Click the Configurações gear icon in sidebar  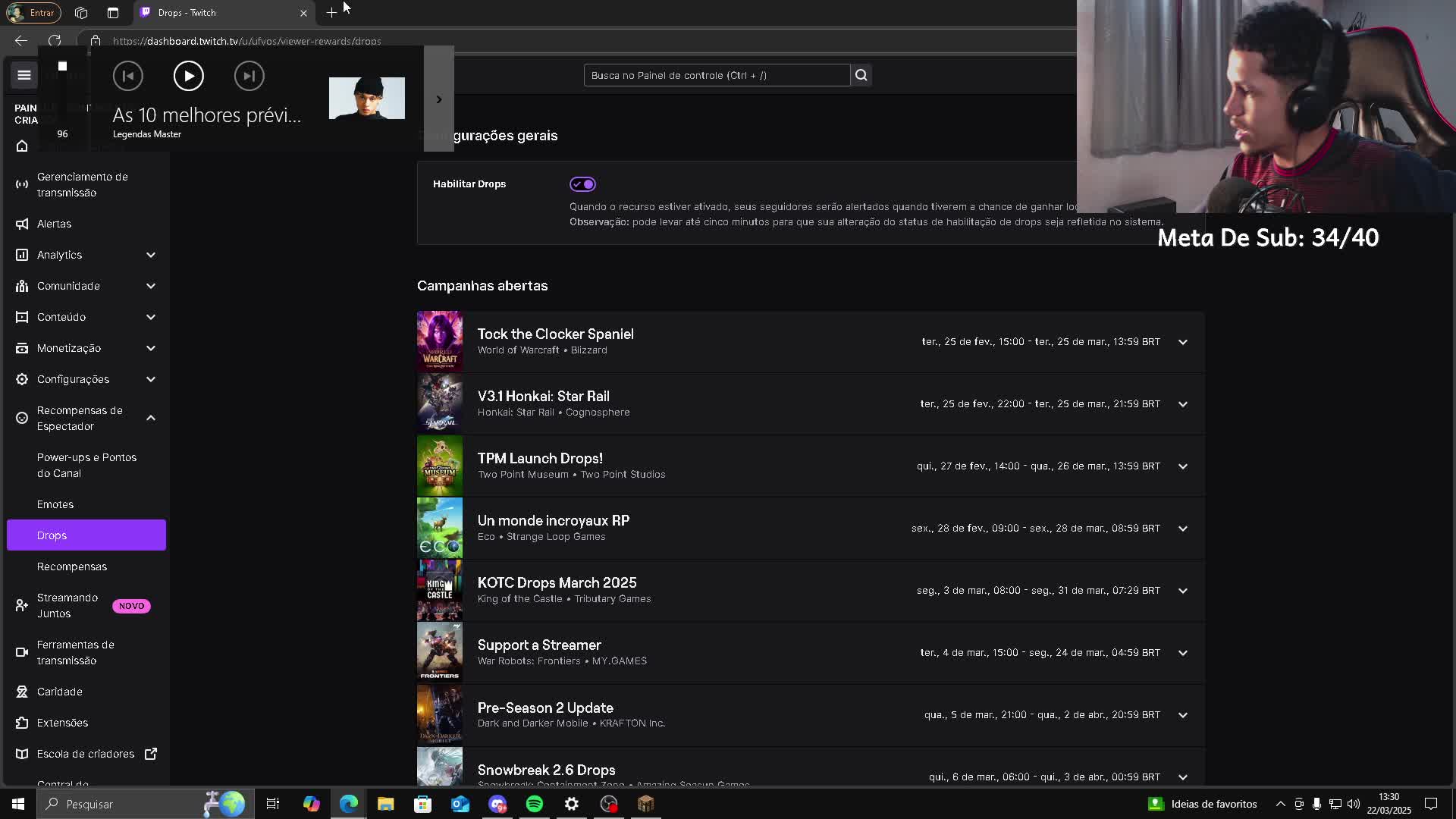(x=22, y=379)
